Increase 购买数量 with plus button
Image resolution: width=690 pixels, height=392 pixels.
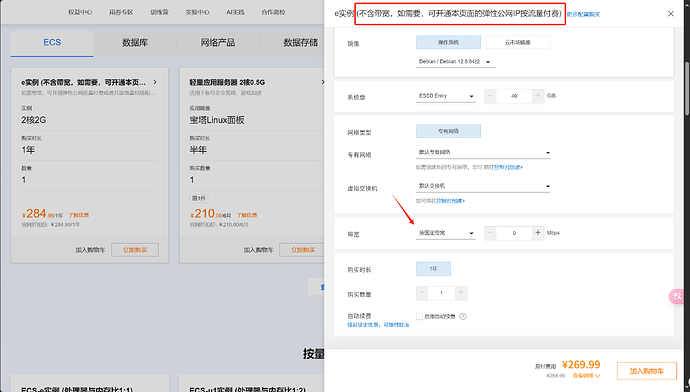click(x=461, y=293)
